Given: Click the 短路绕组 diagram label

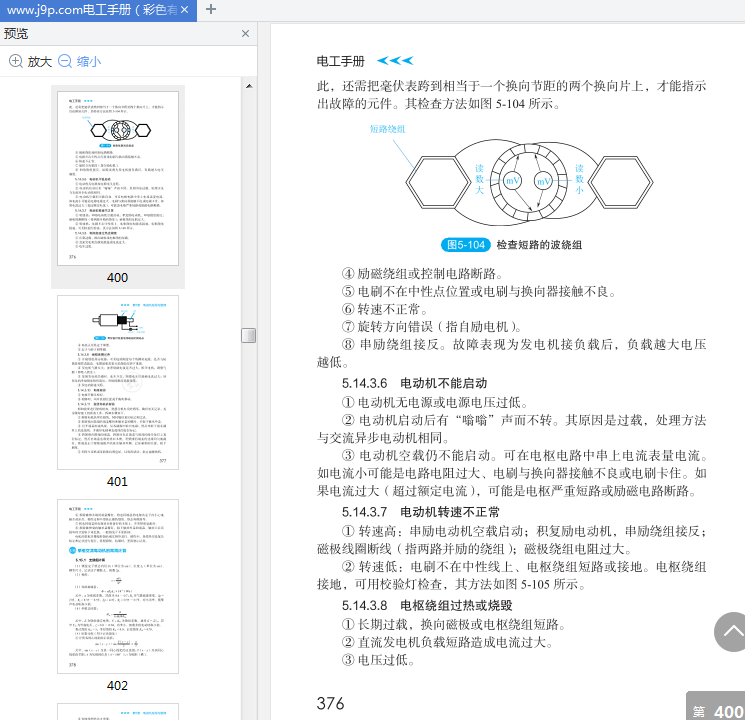Looking at the screenshot, I should 387,129.
